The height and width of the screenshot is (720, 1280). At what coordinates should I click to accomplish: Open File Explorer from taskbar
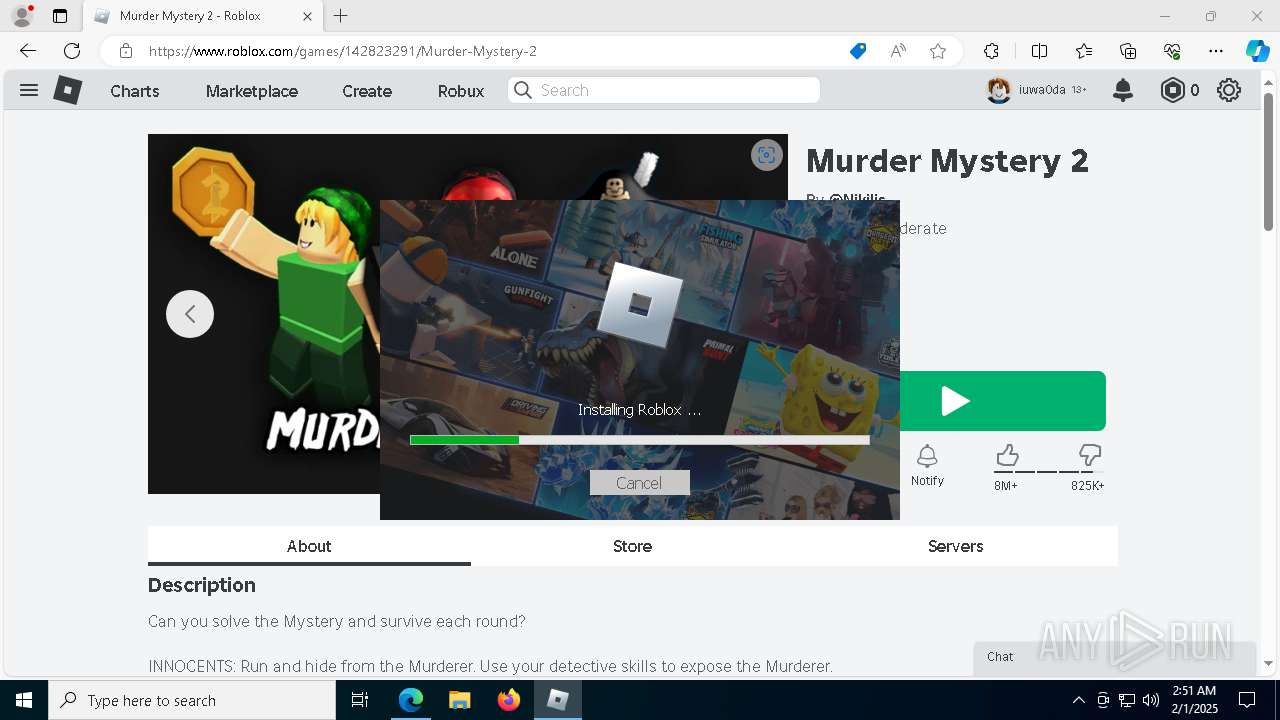pos(459,700)
